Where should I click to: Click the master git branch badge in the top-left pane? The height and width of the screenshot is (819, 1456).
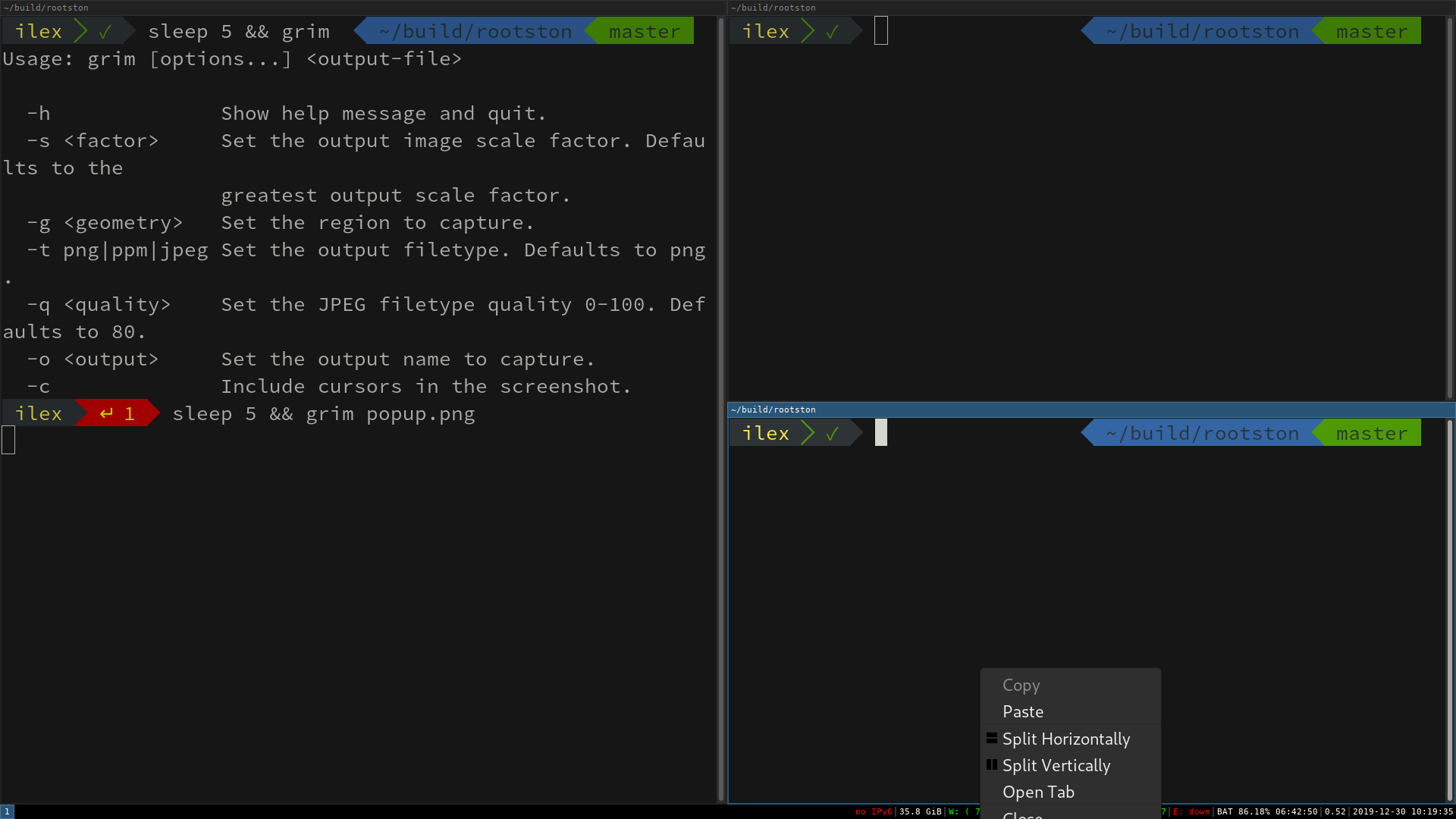point(645,30)
